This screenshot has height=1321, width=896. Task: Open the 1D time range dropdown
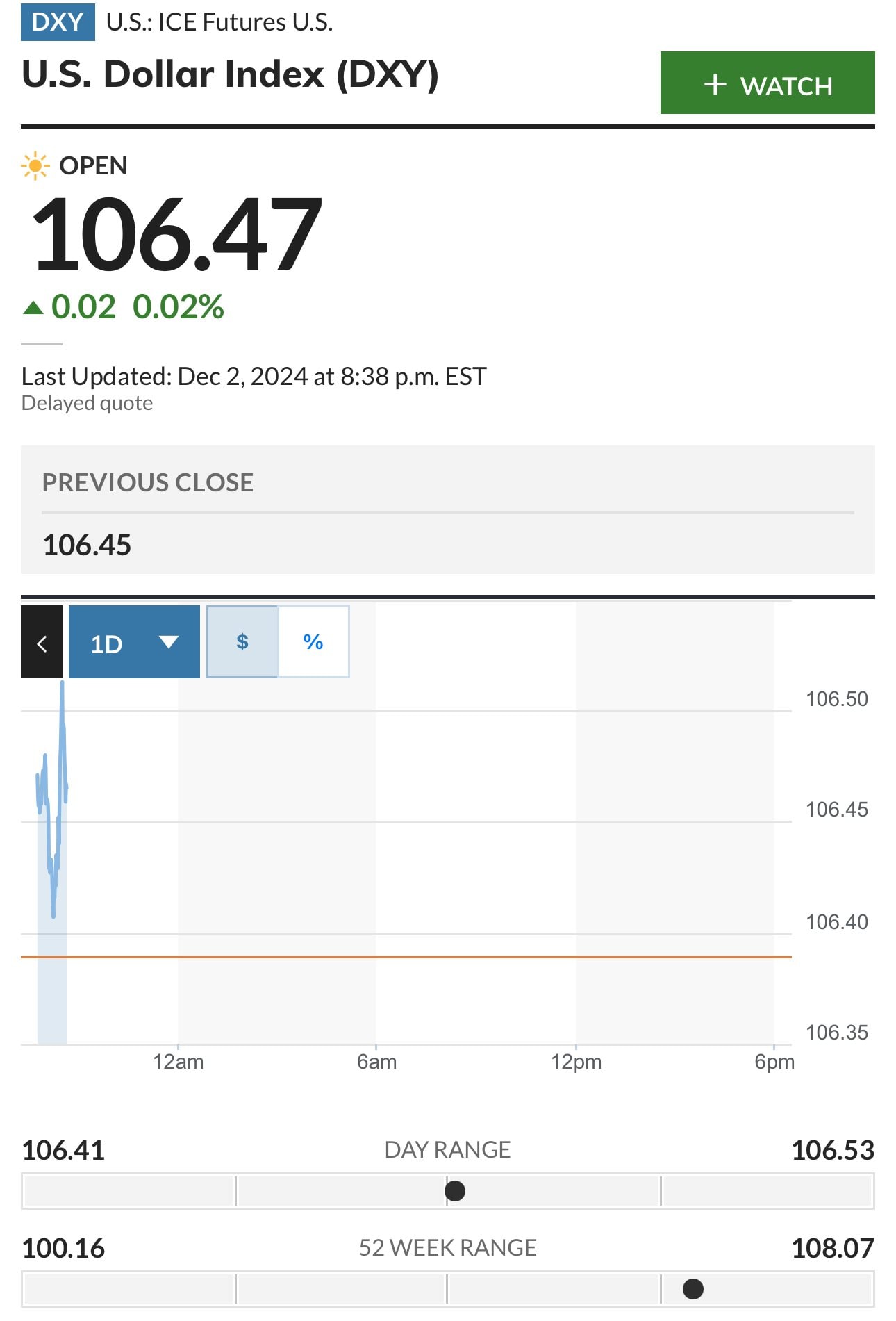tap(108, 643)
